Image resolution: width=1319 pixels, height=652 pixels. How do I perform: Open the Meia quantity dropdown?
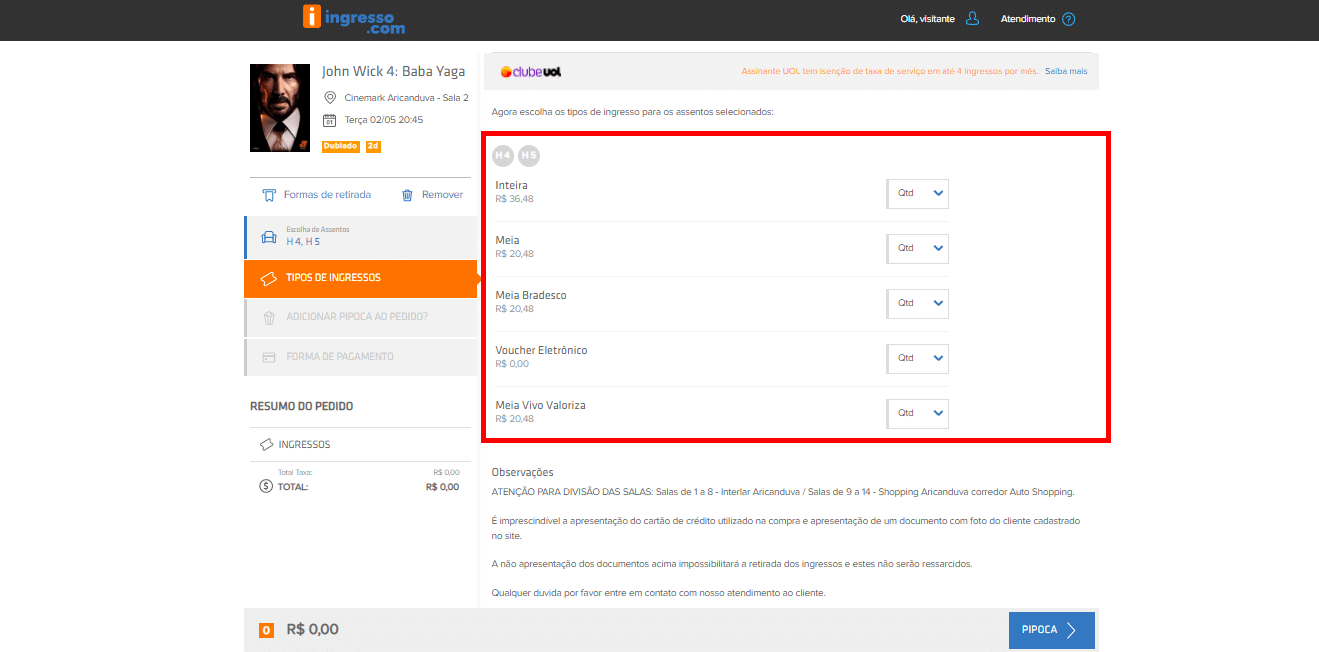(x=917, y=249)
